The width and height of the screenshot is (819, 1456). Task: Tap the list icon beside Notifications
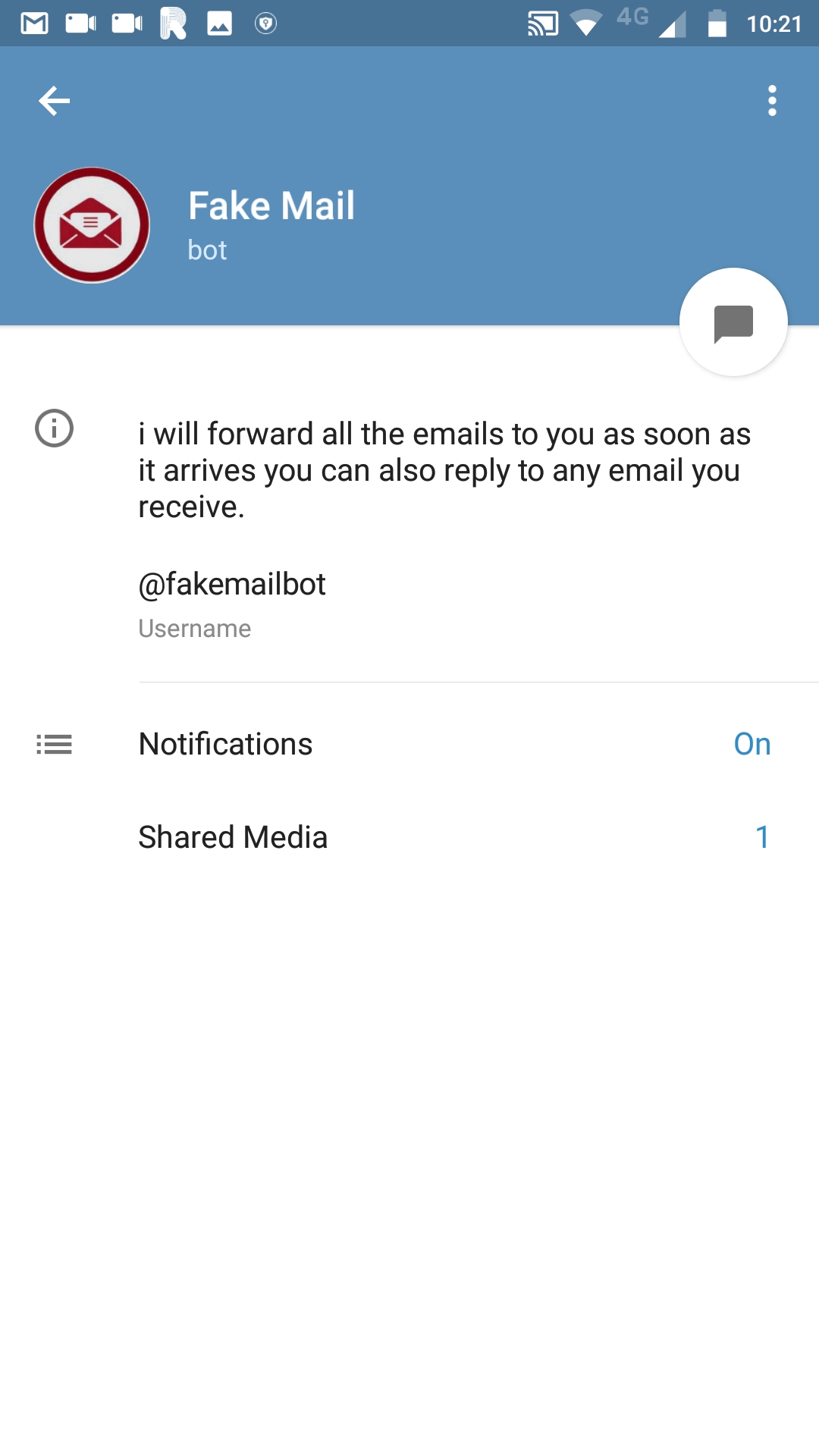(55, 745)
